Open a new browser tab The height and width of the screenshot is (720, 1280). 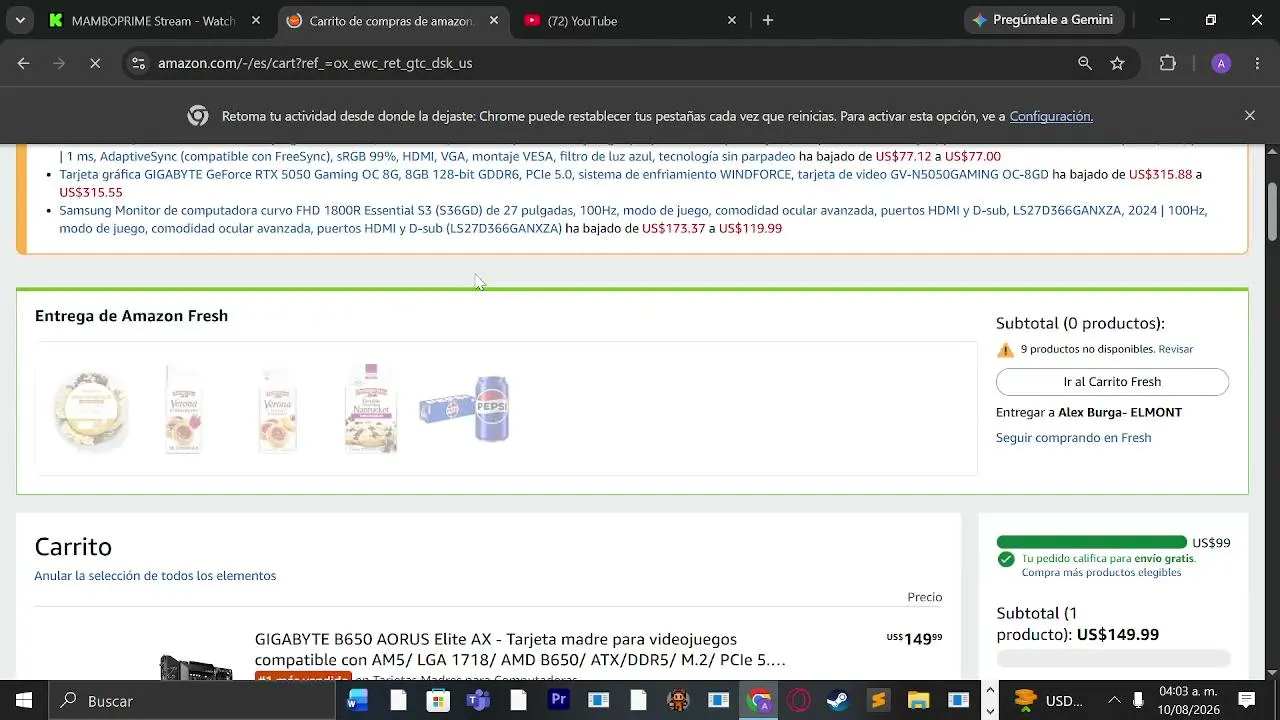pos(768,20)
